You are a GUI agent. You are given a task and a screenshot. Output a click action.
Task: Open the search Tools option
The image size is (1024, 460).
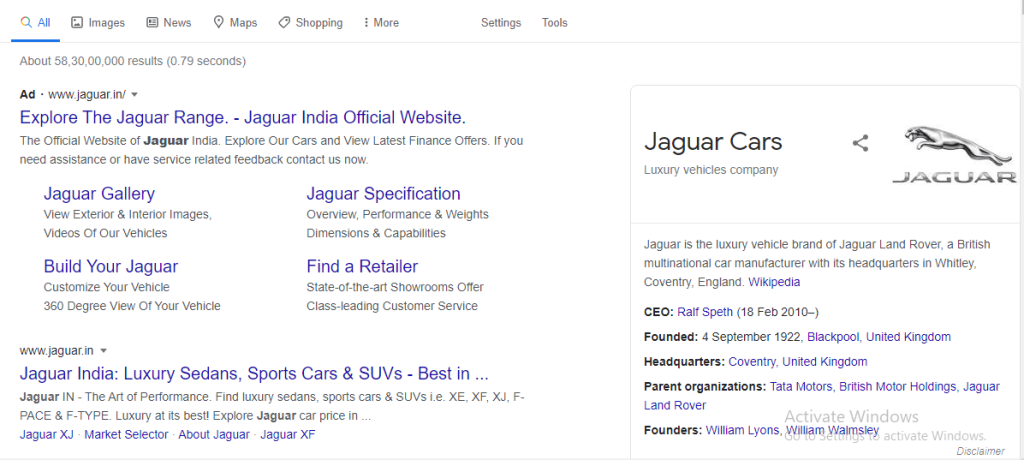554,23
